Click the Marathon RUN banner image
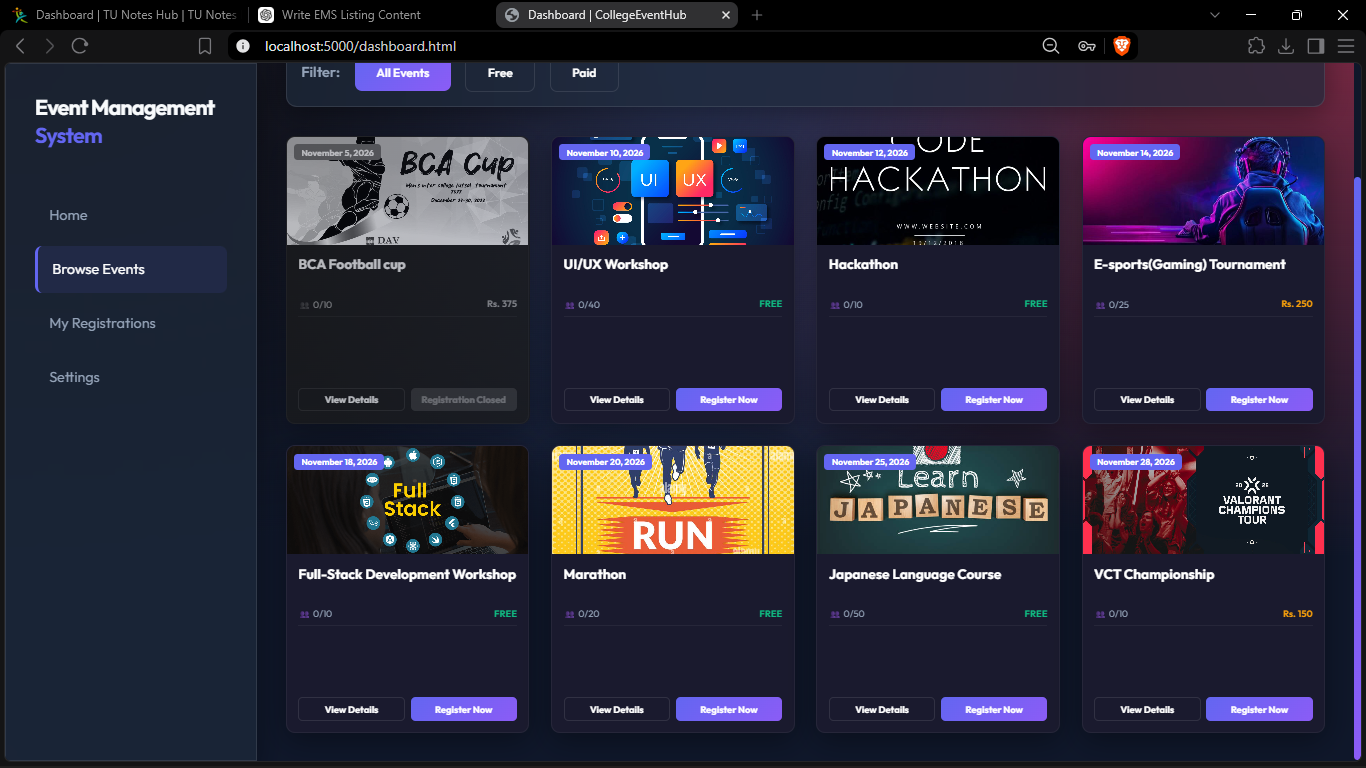Screen dimensions: 1366x768 [x=673, y=500]
